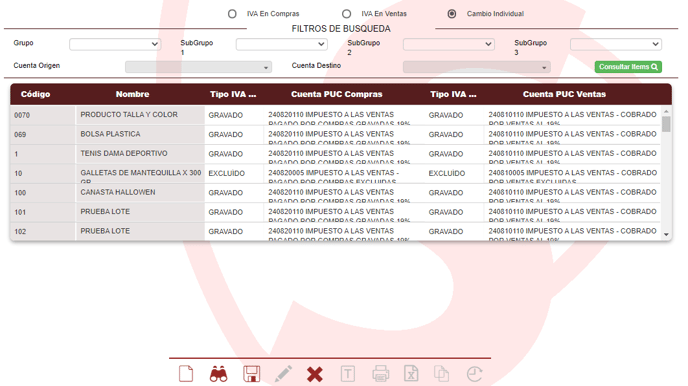The height and width of the screenshot is (386, 688).
Task: Select Cambio Individual radio button
Action: pos(452,14)
